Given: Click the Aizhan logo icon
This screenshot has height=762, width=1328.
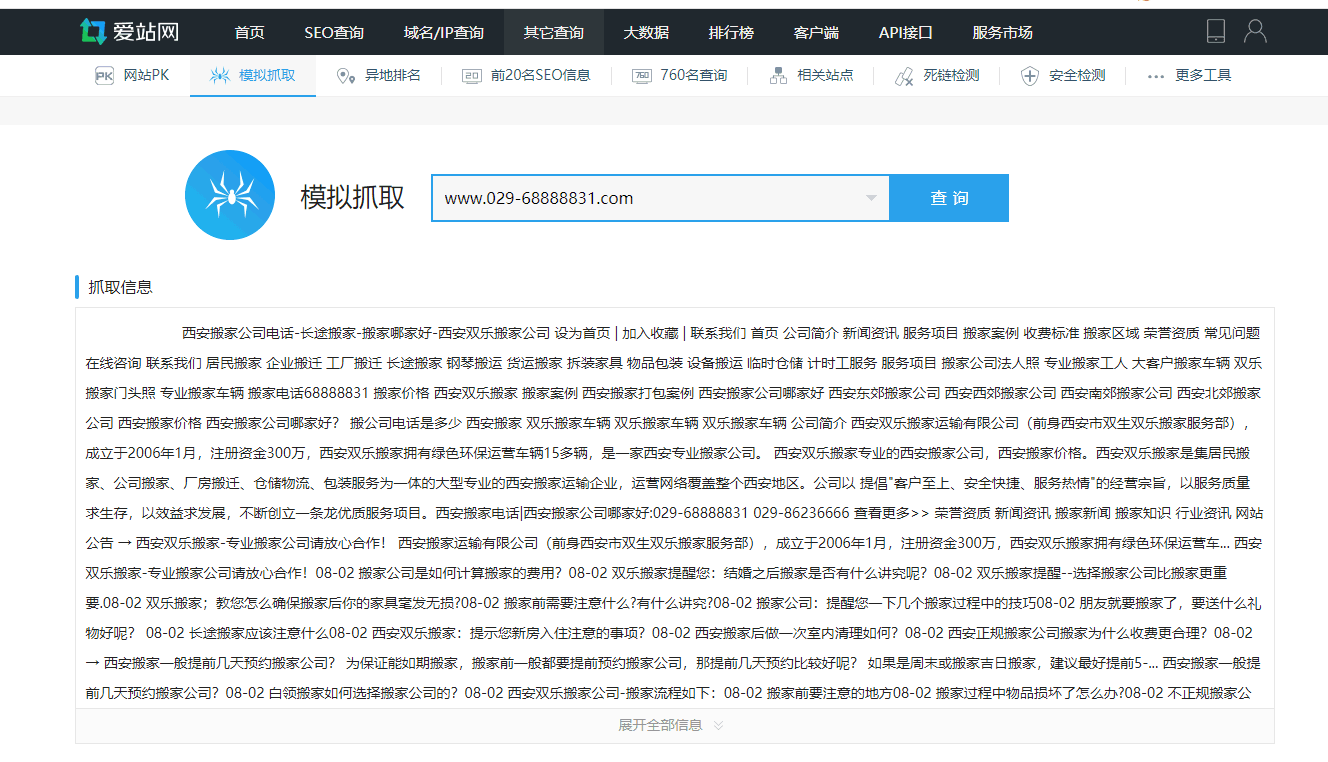Looking at the screenshot, I should [x=93, y=32].
